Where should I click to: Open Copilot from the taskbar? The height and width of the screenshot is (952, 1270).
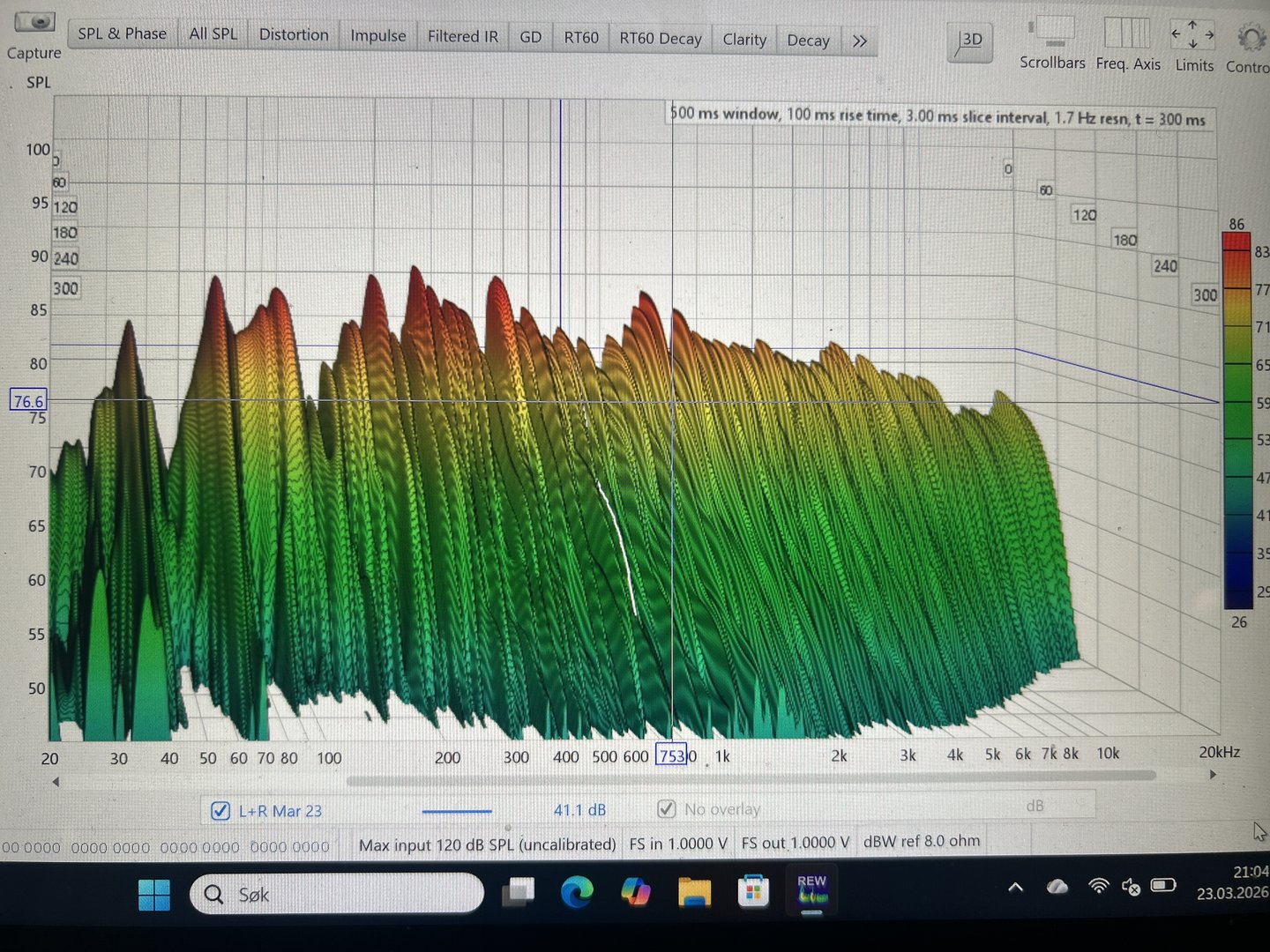coord(636,893)
